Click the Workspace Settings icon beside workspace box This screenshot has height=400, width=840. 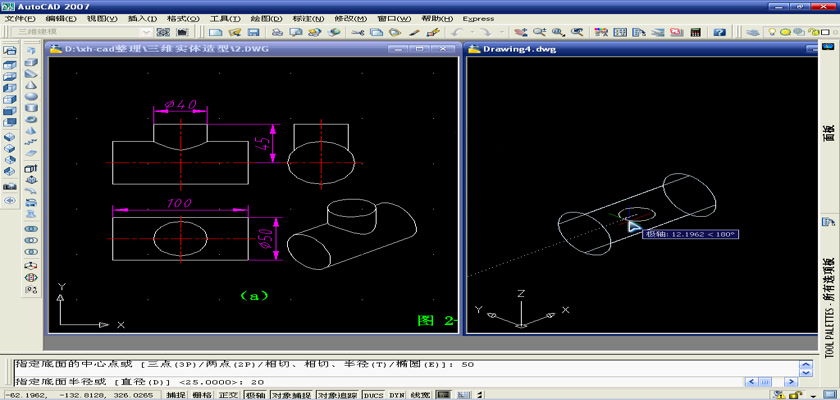[163, 32]
